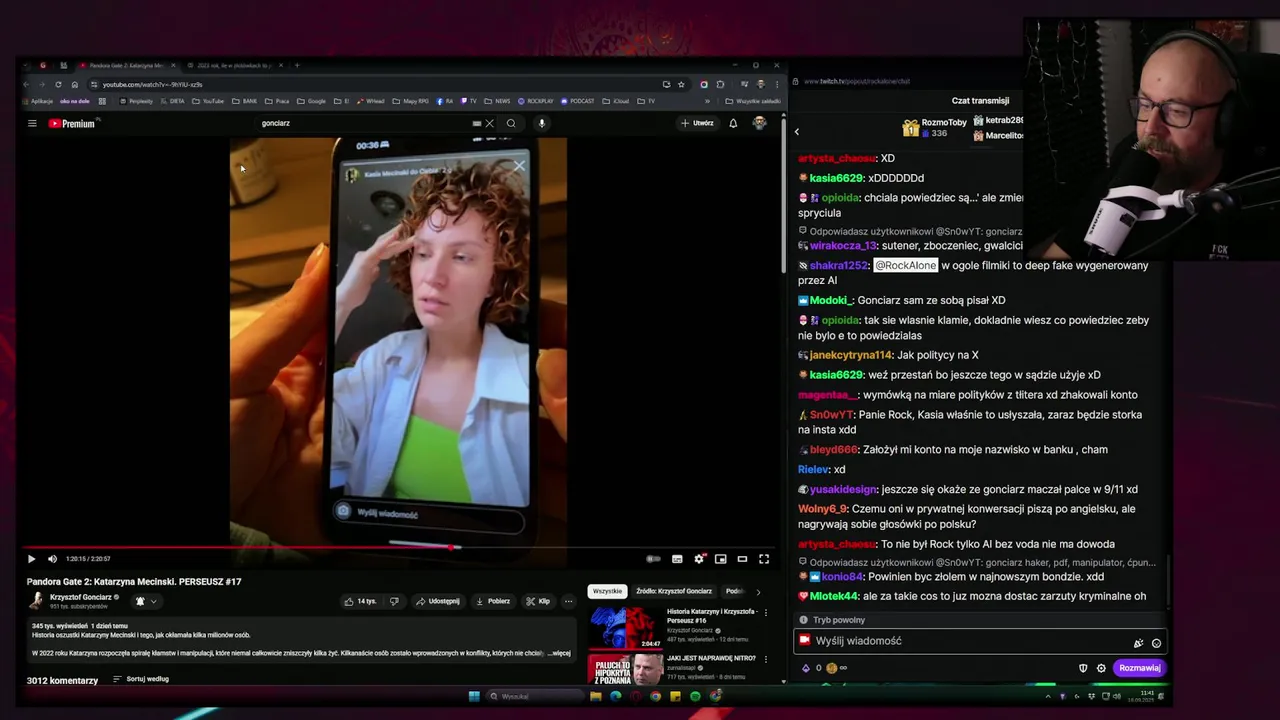Click Twitch chat message input field
Image resolution: width=1280 pixels, height=720 pixels.
pos(981,641)
